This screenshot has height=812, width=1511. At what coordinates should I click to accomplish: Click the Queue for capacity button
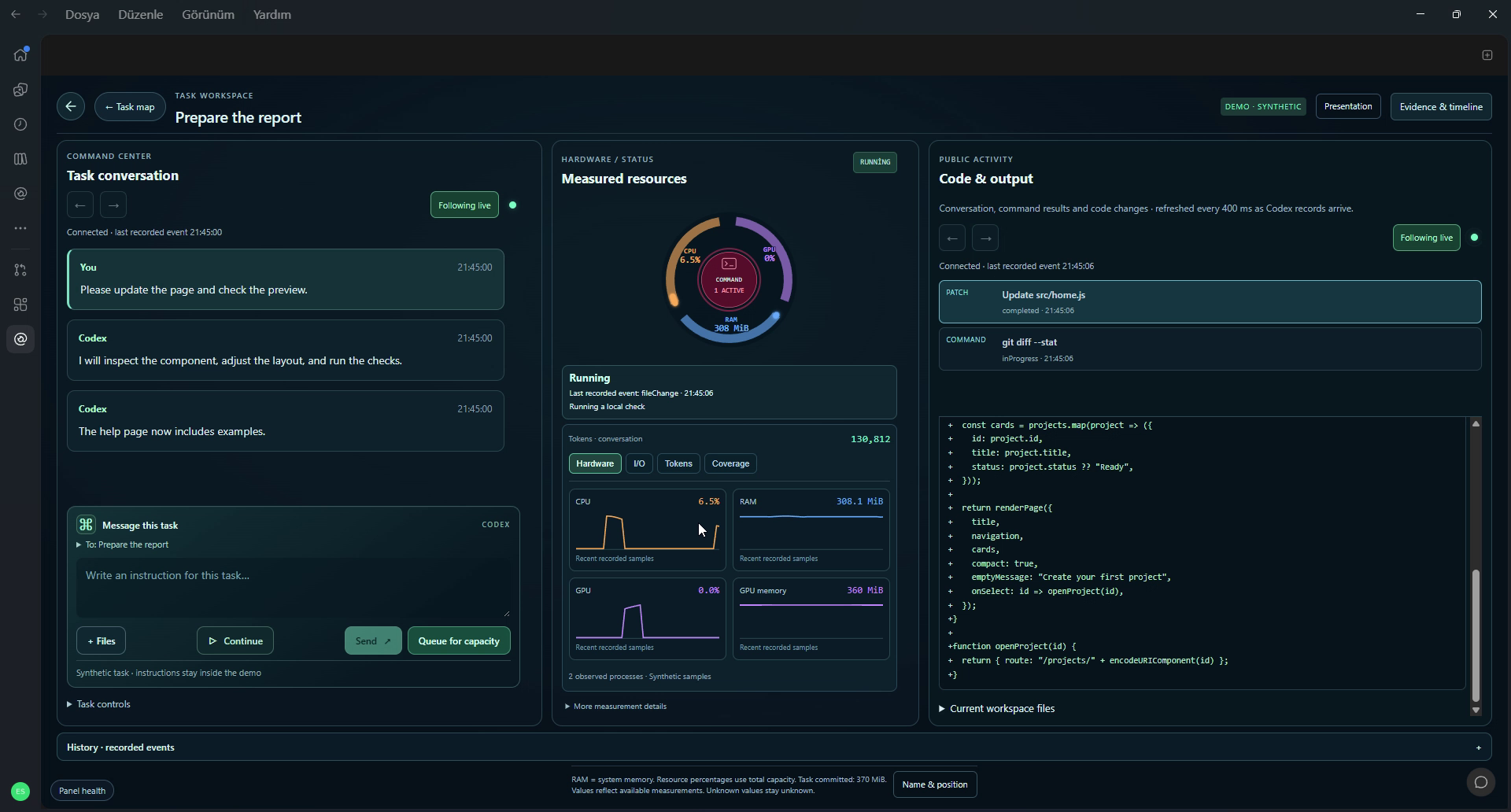459,641
